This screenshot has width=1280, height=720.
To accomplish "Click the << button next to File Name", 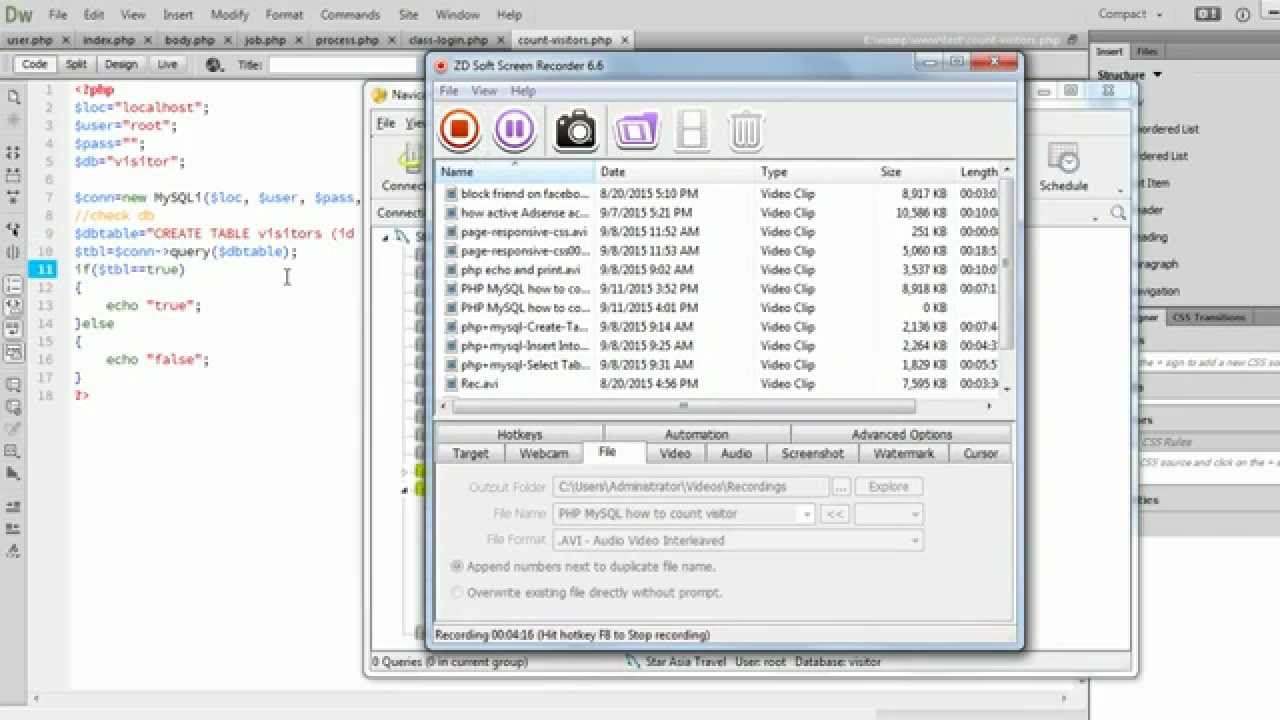I will coord(835,514).
